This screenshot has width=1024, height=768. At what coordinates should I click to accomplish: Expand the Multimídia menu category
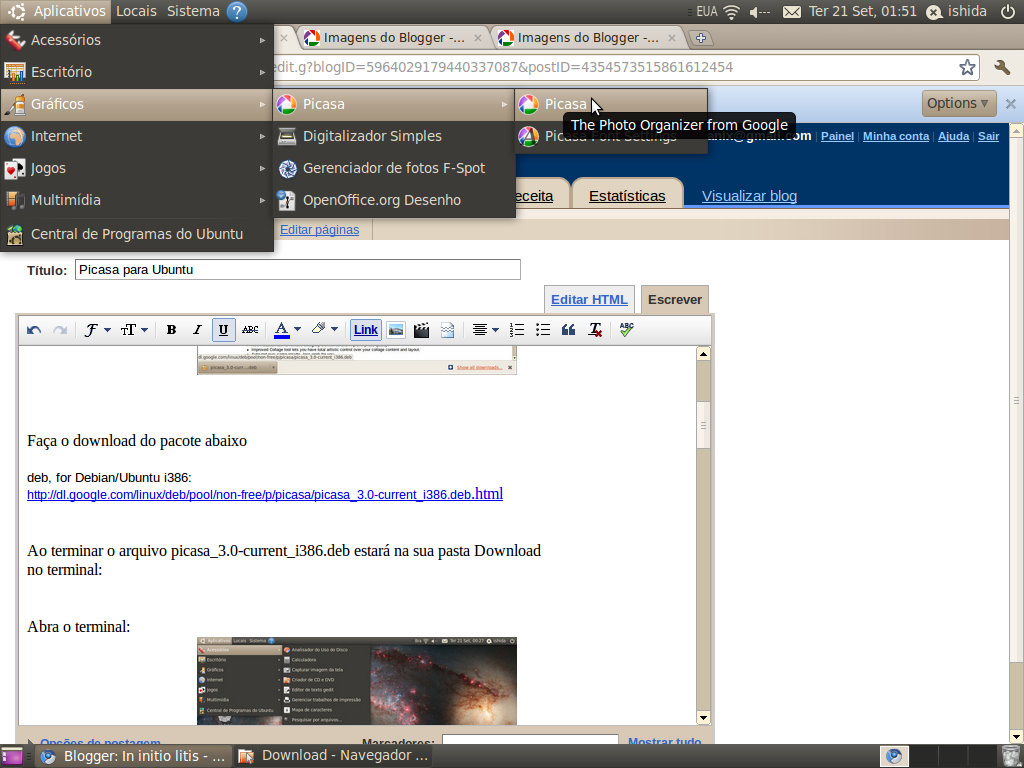136,200
